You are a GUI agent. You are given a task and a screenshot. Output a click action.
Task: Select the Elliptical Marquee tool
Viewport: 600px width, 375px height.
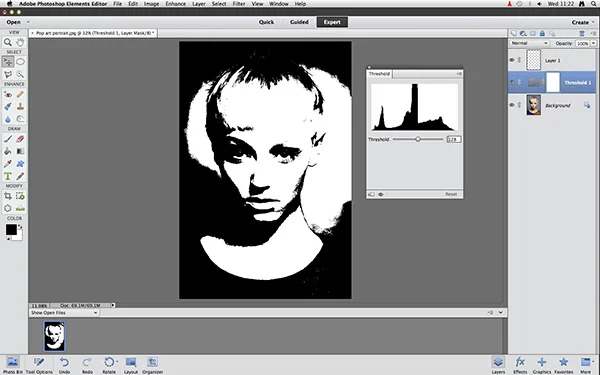[x=20, y=62]
